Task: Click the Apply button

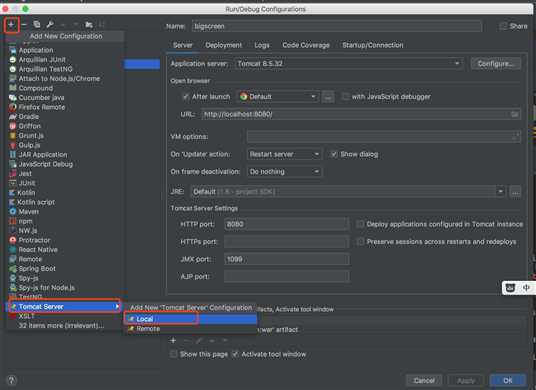Action: (466, 380)
